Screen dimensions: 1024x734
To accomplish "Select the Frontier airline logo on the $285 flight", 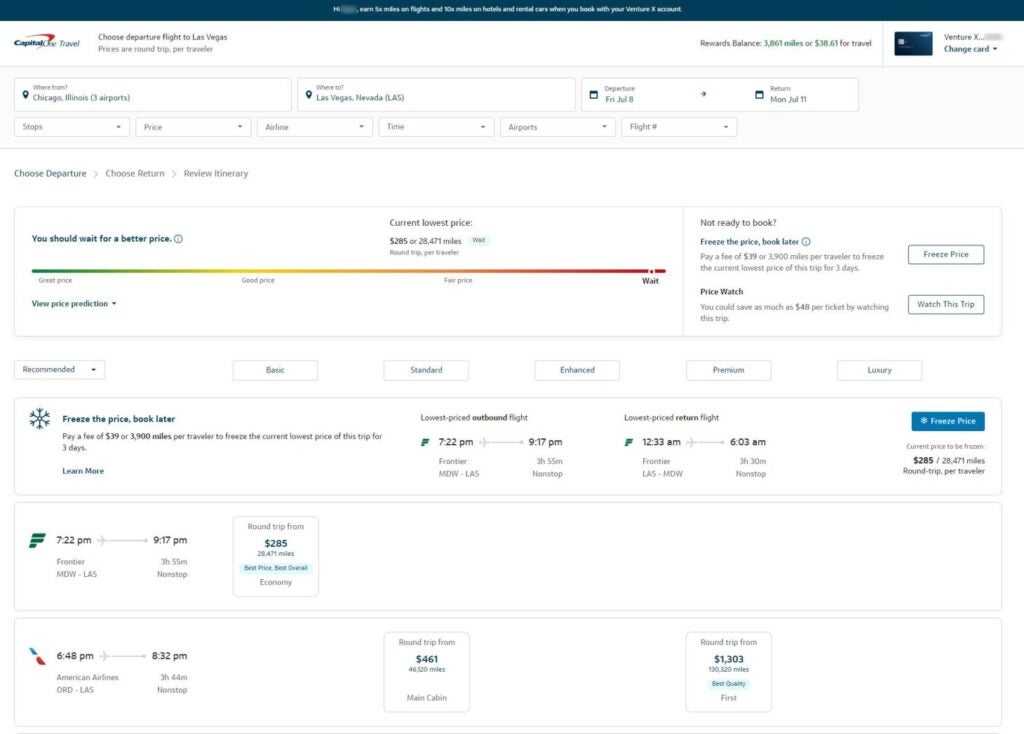I will [x=34, y=539].
